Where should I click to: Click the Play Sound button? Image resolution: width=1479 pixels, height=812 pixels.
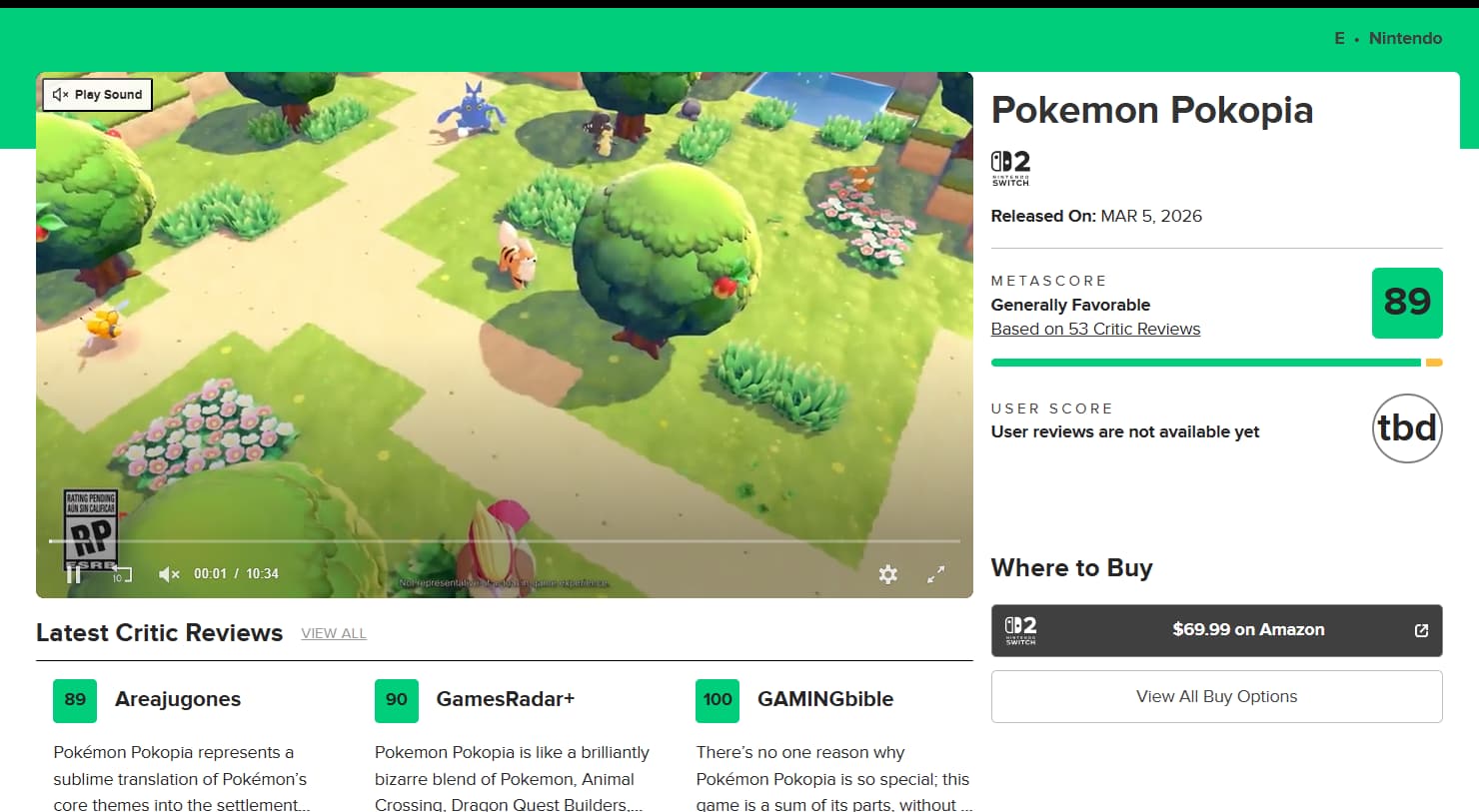click(97, 95)
